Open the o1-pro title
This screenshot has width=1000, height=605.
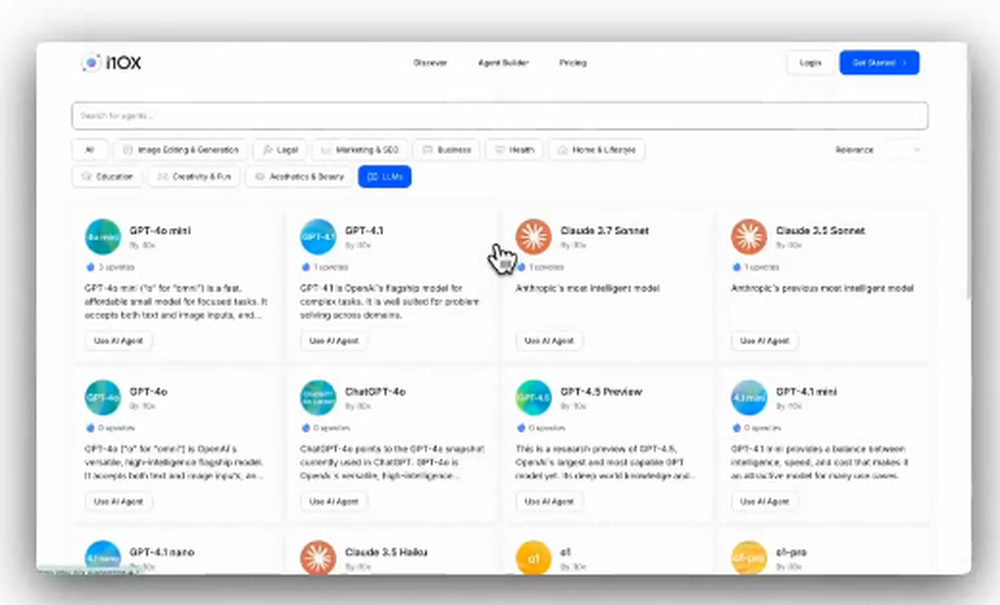point(791,552)
